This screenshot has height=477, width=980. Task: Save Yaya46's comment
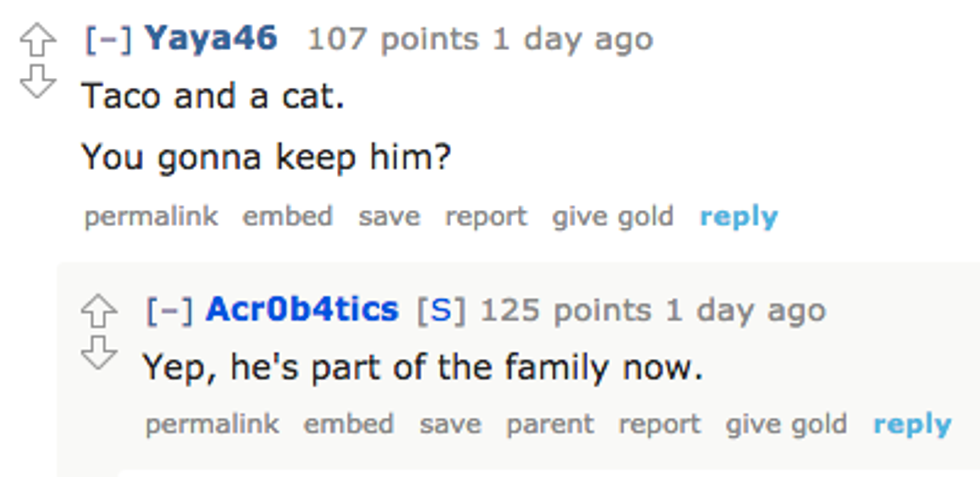[389, 216]
